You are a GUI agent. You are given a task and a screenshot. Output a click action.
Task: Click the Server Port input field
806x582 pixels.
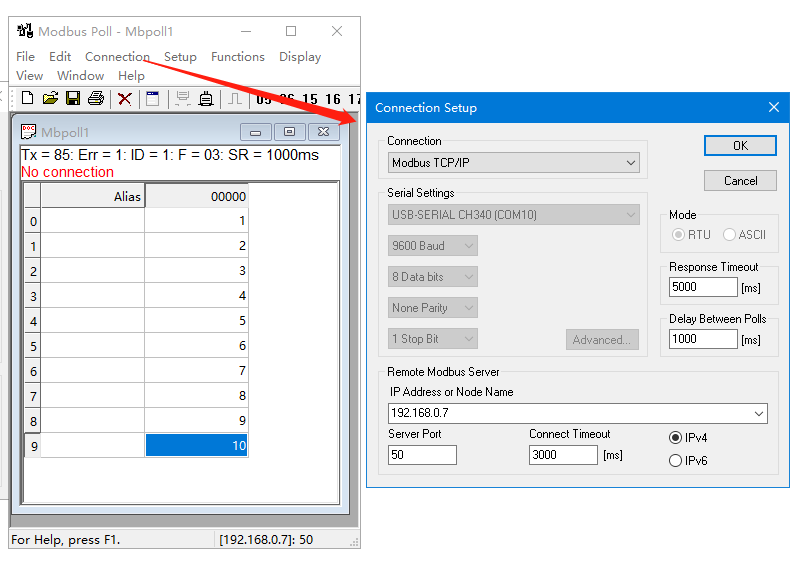(x=422, y=455)
